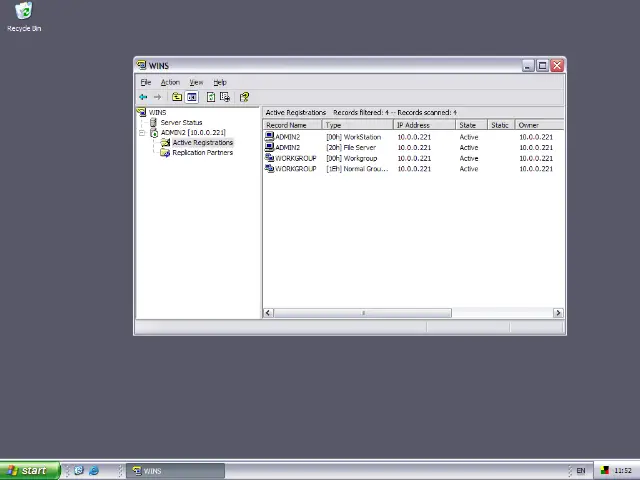Click the Replication Partners folder icon

click(x=165, y=153)
